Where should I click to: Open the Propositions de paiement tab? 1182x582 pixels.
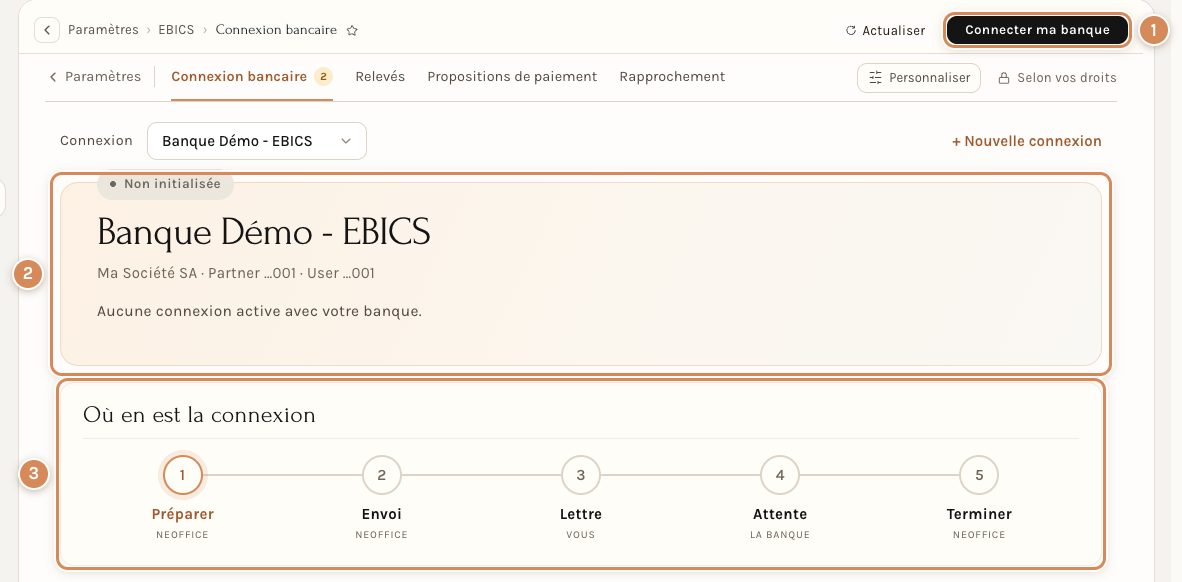click(x=512, y=77)
